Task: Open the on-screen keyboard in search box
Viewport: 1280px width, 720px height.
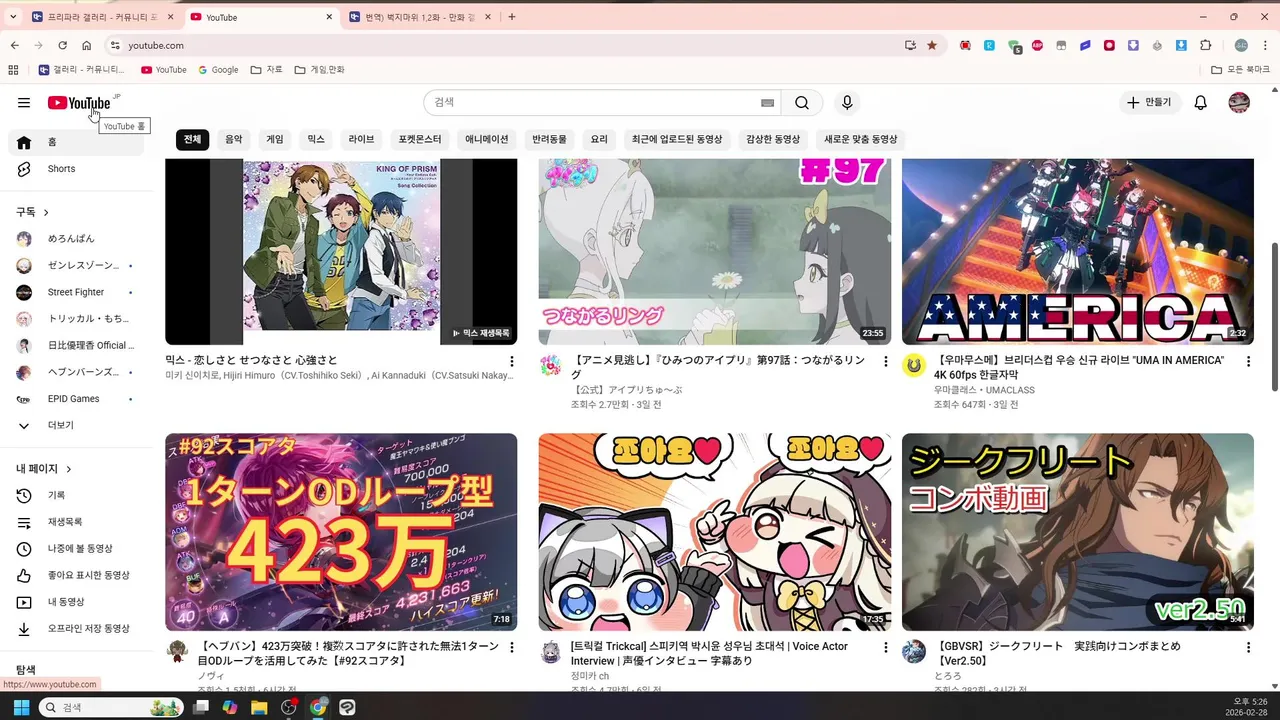Action: tap(767, 103)
